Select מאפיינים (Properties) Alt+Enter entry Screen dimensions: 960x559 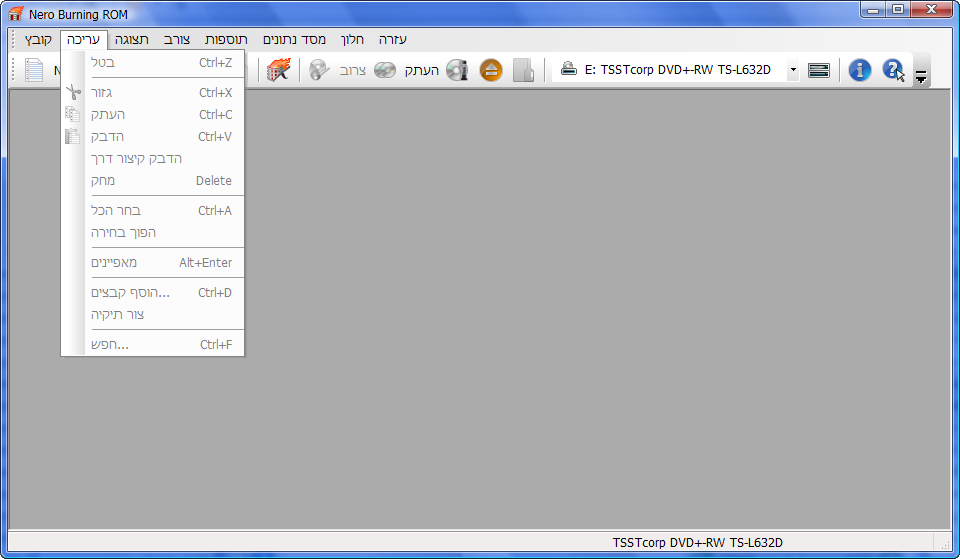(x=153, y=263)
